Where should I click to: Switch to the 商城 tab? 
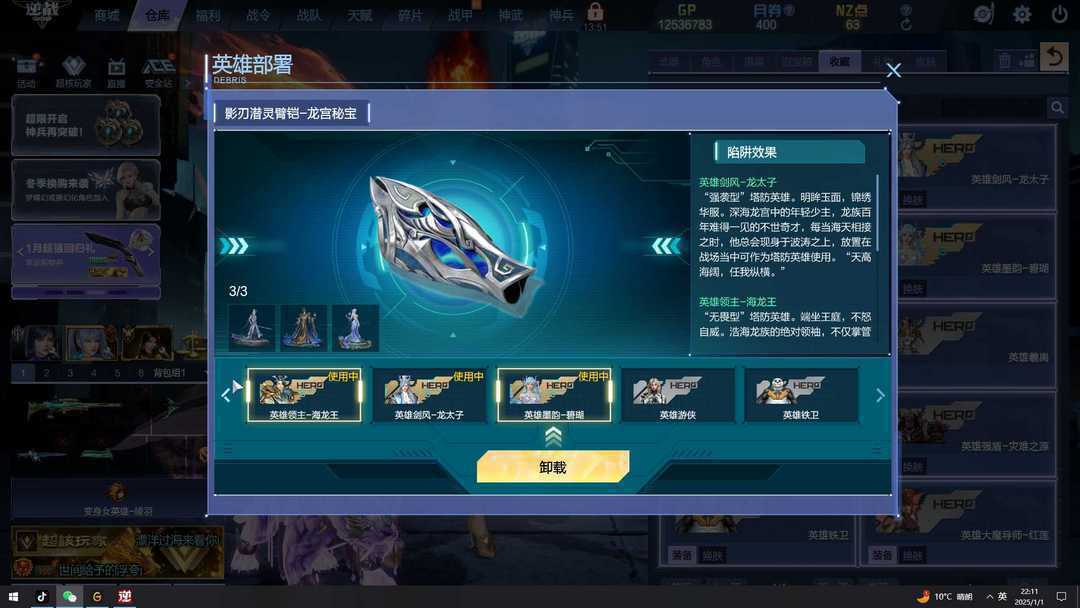click(x=107, y=15)
